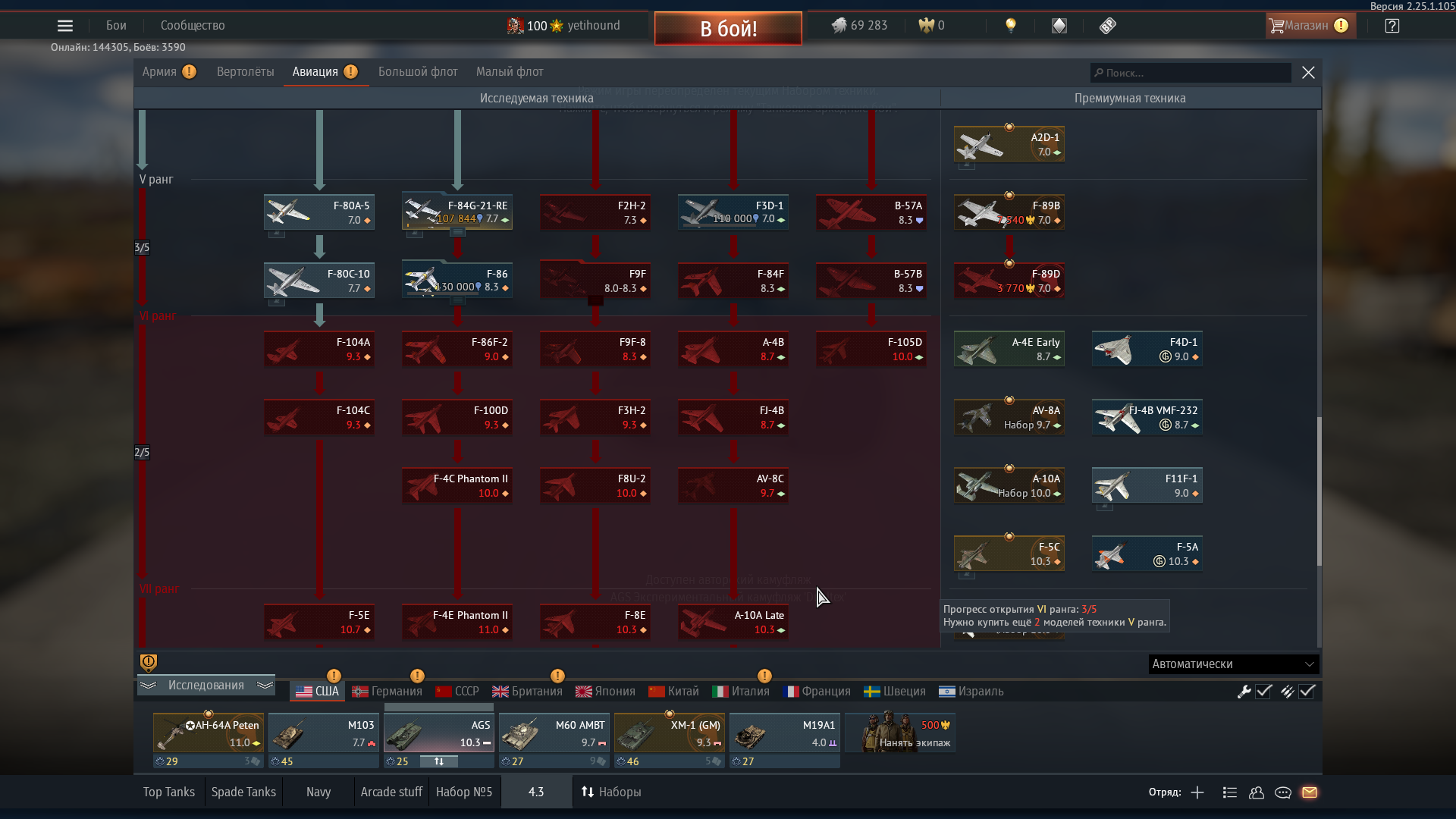1456x819 pixels.
Task: Click the research tree vertical scrollbar
Action: (x=1319, y=491)
